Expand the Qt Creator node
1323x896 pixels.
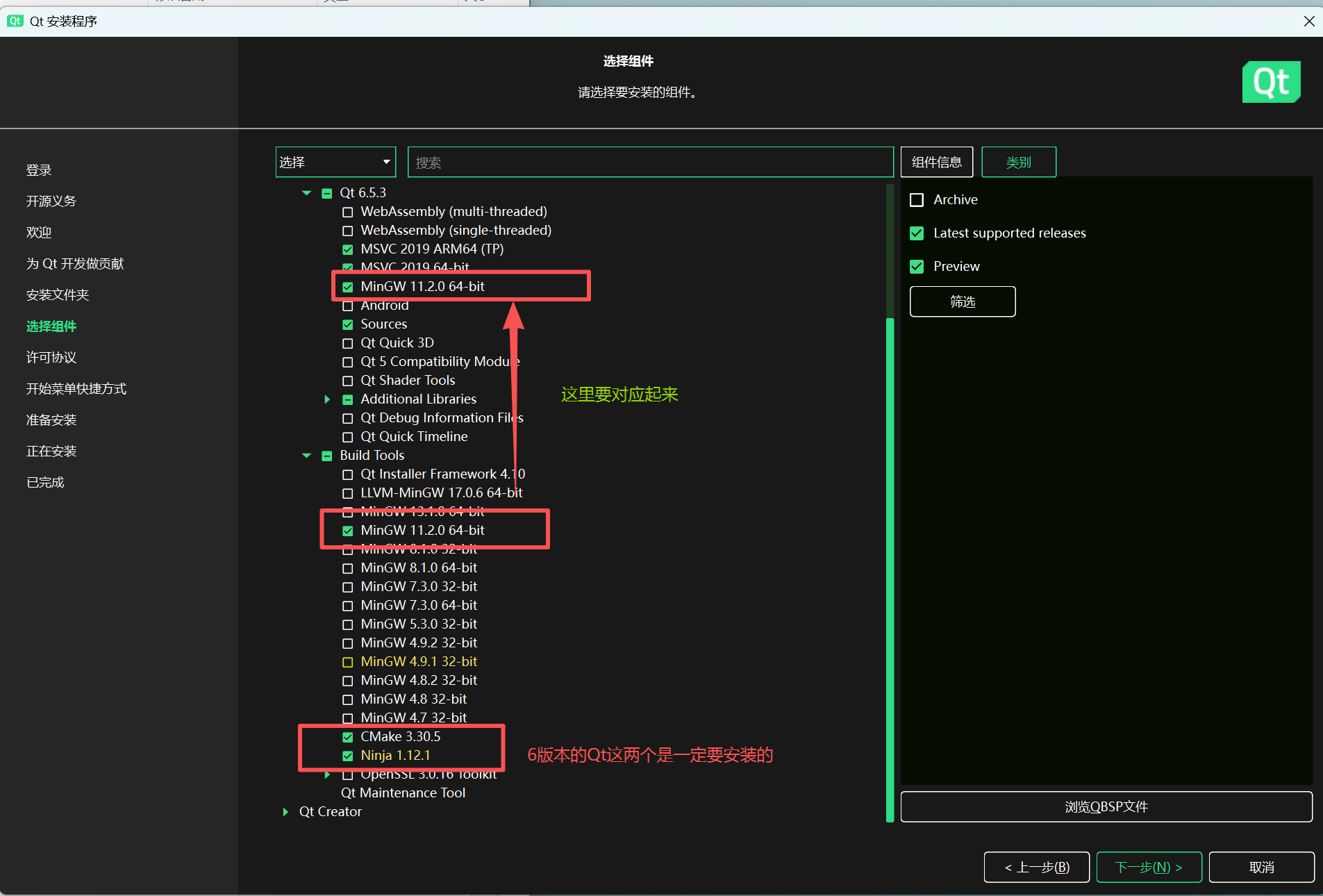pos(285,812)
